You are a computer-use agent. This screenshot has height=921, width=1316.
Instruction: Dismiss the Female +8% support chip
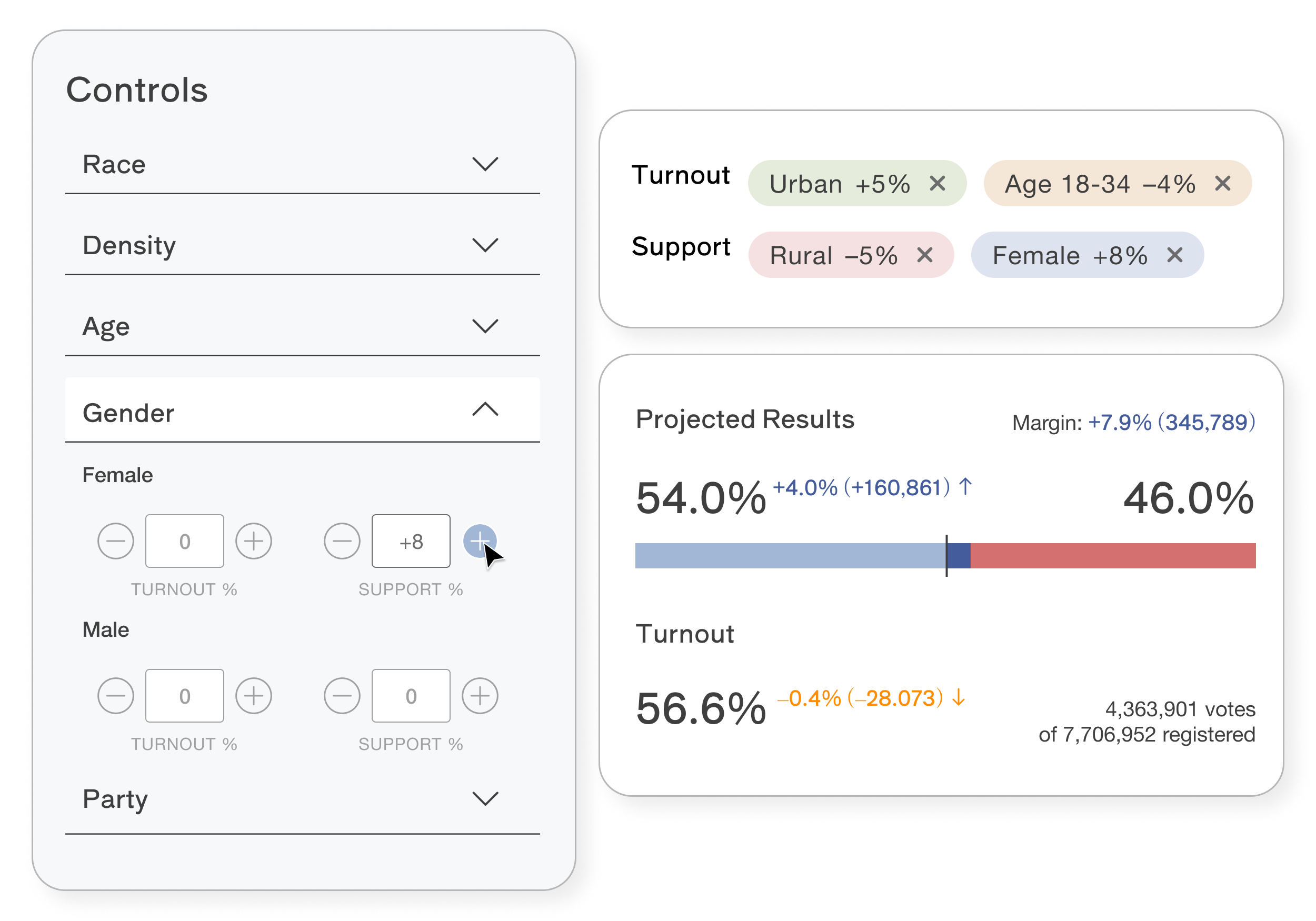[1174, 255]
